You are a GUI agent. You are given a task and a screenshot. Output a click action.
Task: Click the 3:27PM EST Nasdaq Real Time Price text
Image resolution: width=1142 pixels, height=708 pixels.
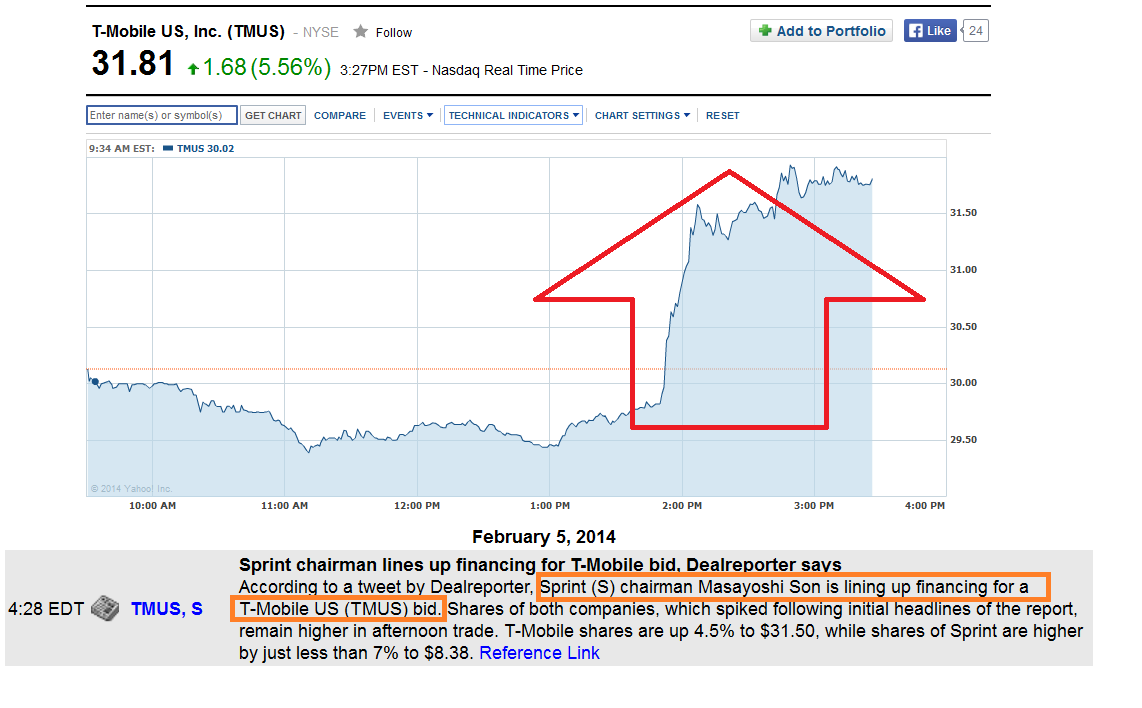[x=461, y=70]
